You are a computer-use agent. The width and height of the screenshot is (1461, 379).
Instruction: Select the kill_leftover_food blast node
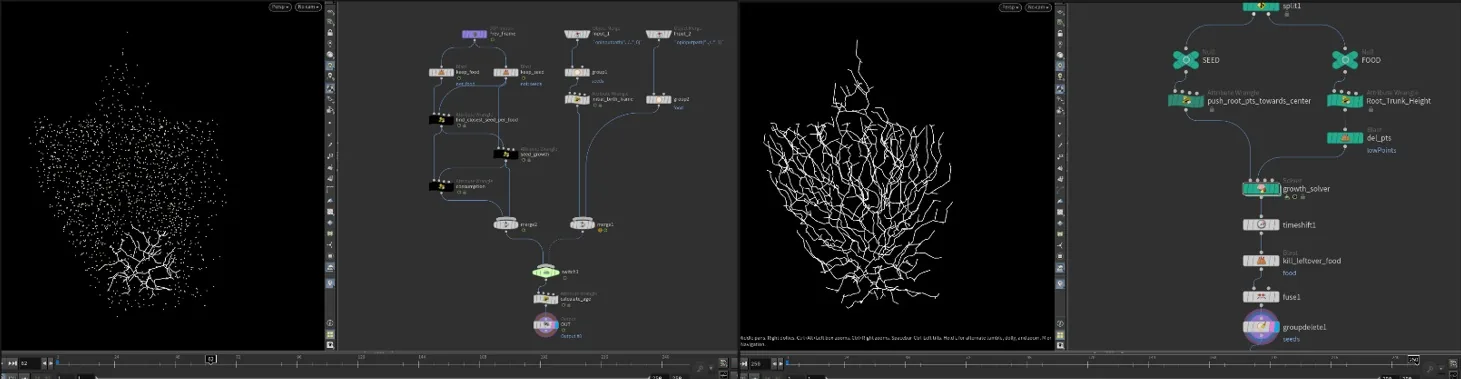click(x=1261, y=261)
